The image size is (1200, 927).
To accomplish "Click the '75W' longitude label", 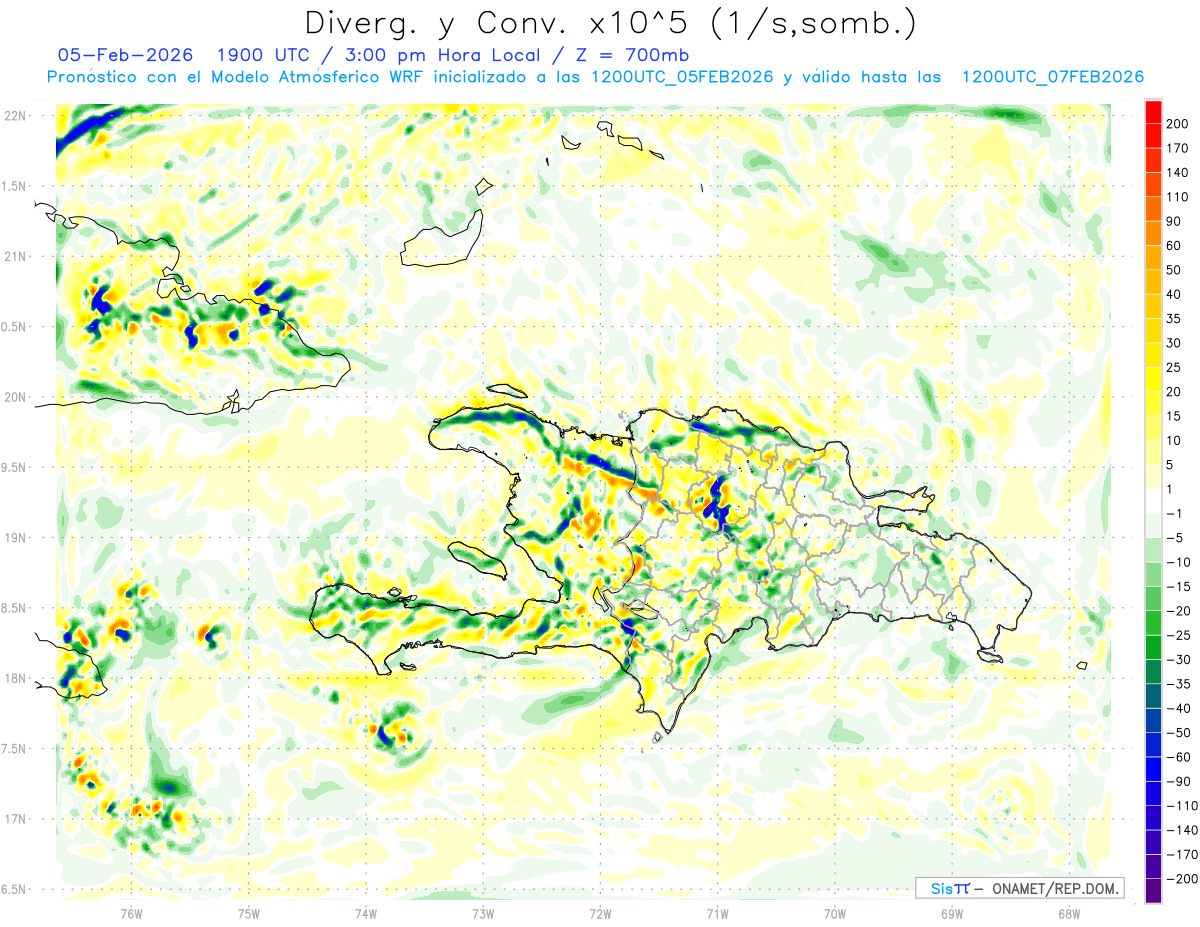I will tap(248, 914).
